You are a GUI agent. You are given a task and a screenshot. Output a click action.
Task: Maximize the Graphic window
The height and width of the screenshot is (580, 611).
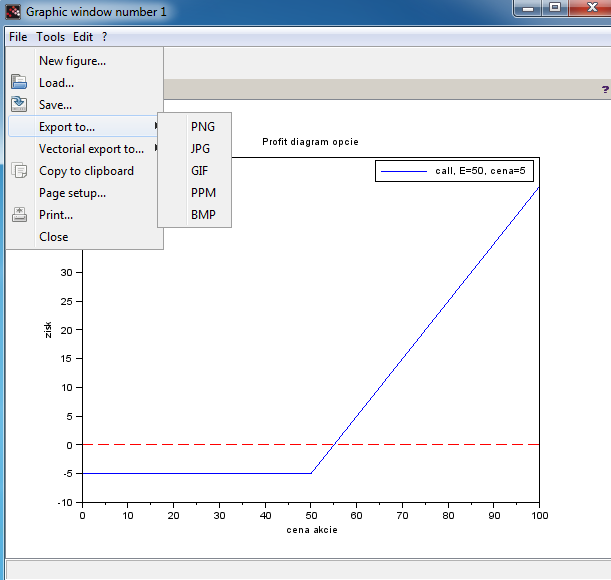click(x=555, y=8)
